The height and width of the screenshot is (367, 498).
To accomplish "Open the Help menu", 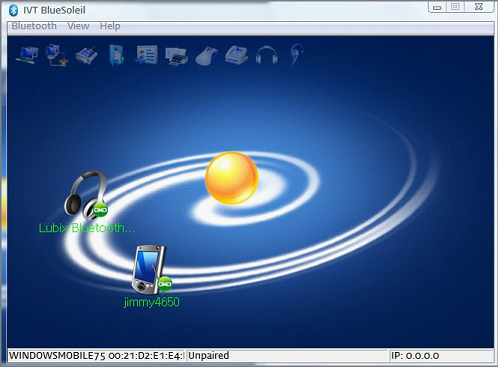I will [110, 26].
